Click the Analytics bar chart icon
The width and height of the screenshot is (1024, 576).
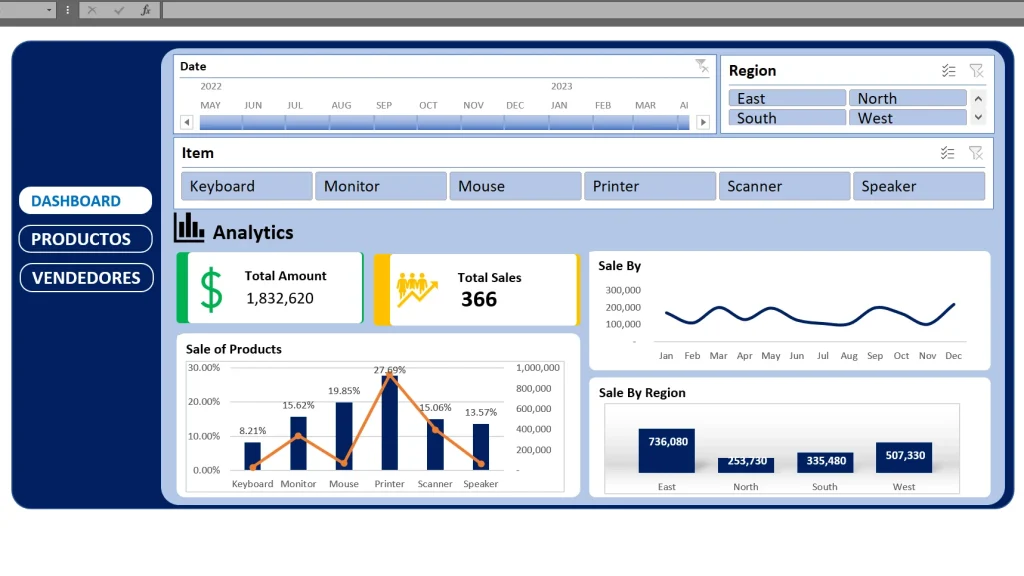coord(189,230)
